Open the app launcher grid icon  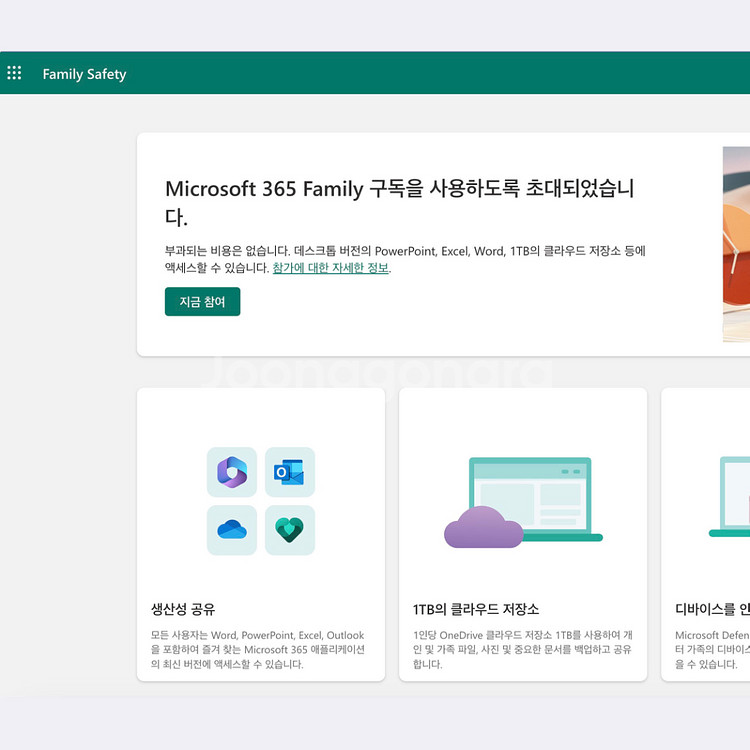coord(14,73)
